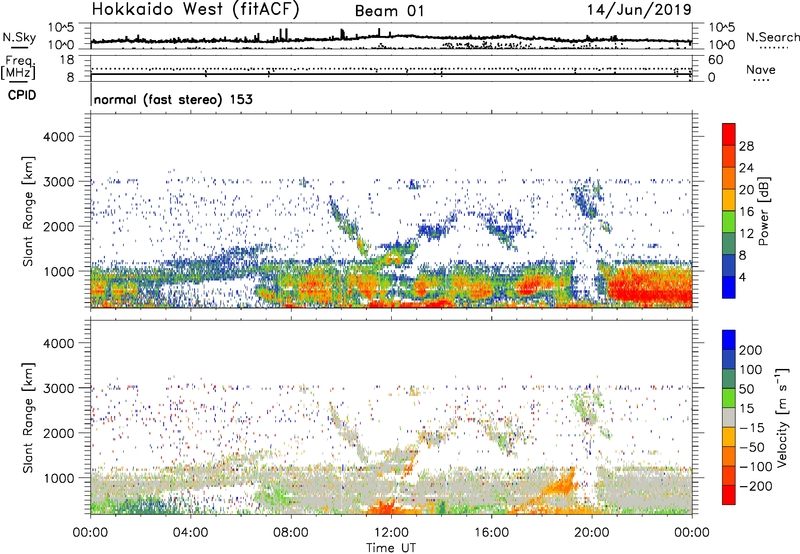Viewport: 800px width, 554px height.
Task: Click the date '14/Jun/2019'
Action: click(639, 10)
